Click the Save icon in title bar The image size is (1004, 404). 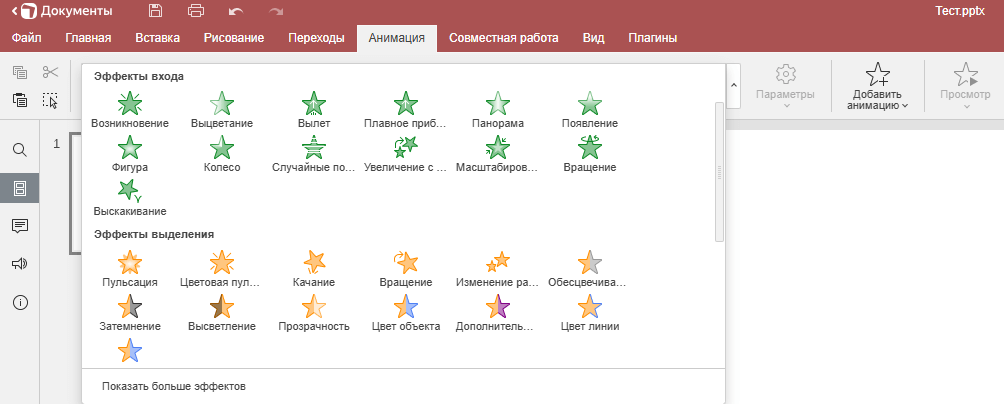click(155, 11)
